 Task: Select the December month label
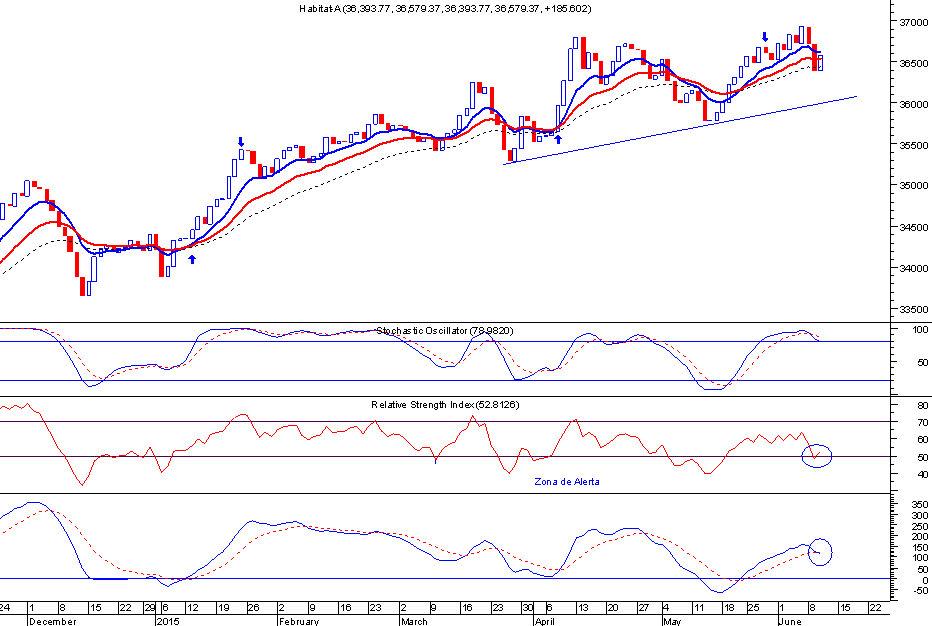52,621
